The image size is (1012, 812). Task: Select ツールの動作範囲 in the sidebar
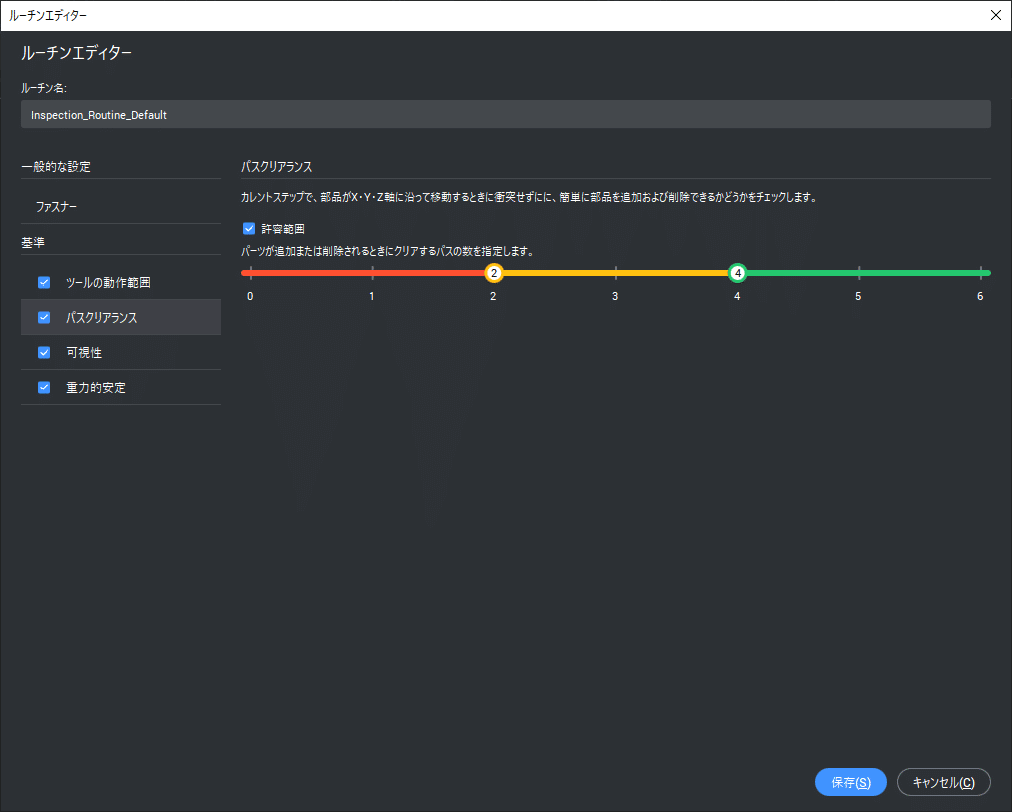pyautogui.click(x=105, y=282)
